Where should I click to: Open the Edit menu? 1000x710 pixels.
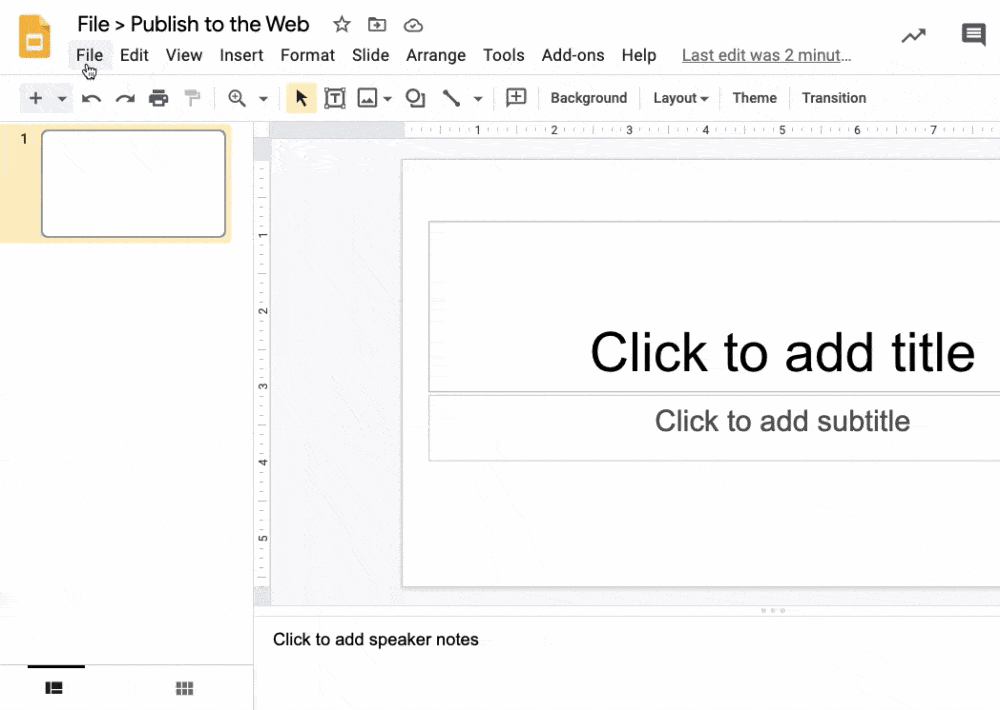click(134, 55)
